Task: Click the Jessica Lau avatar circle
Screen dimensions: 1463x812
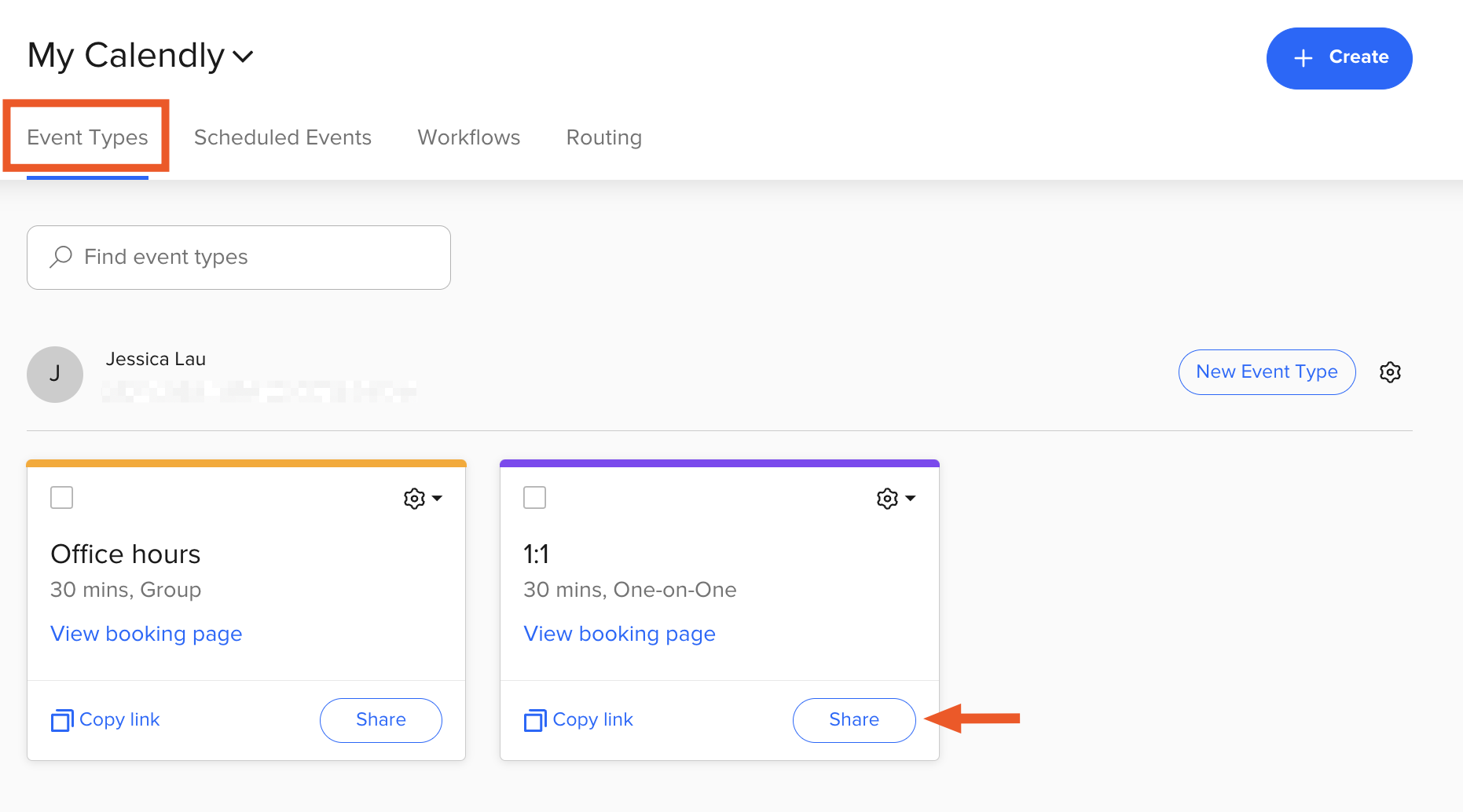Action: (x=55, y=375)
